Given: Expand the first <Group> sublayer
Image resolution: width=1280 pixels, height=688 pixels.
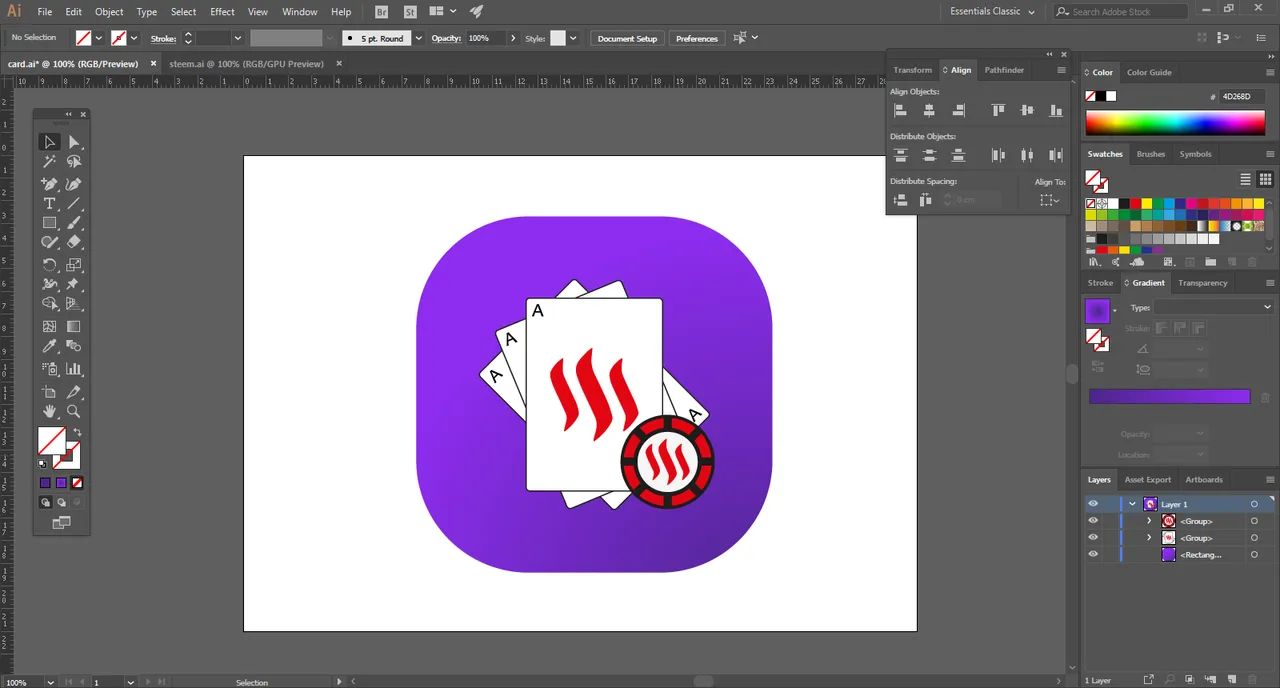Looking at the screenshot, I should (x=1148, y=521).
